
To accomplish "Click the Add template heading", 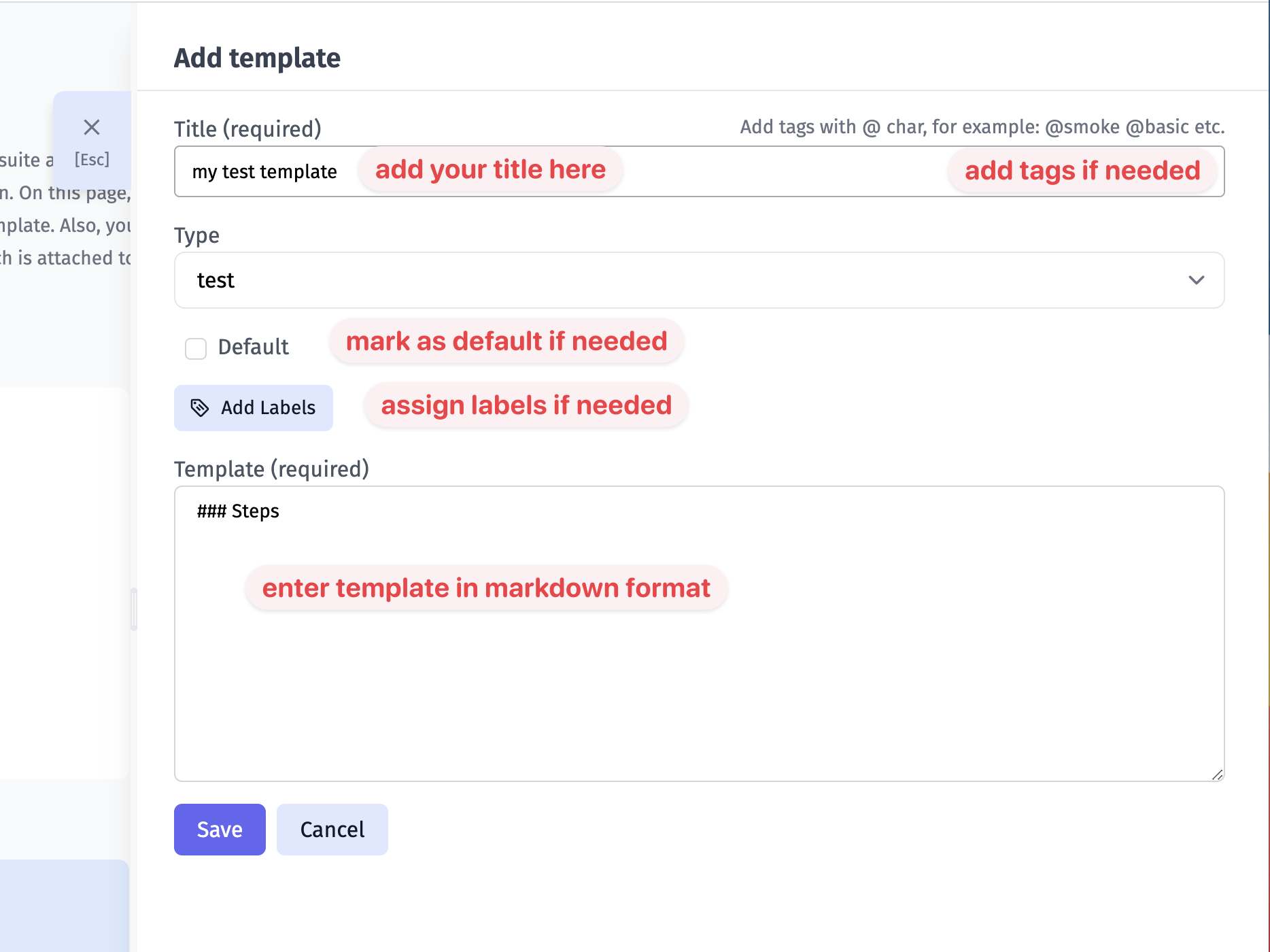I will tap(257, 58).
